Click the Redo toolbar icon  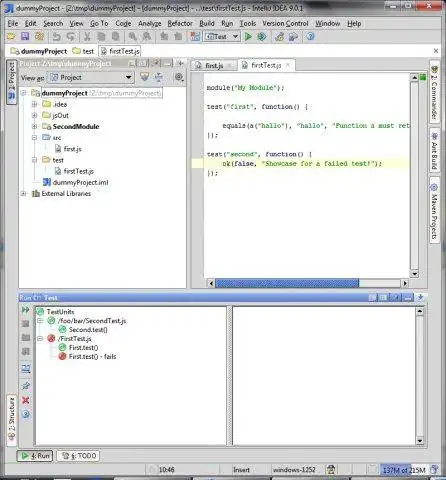click(x=70, y=36)
